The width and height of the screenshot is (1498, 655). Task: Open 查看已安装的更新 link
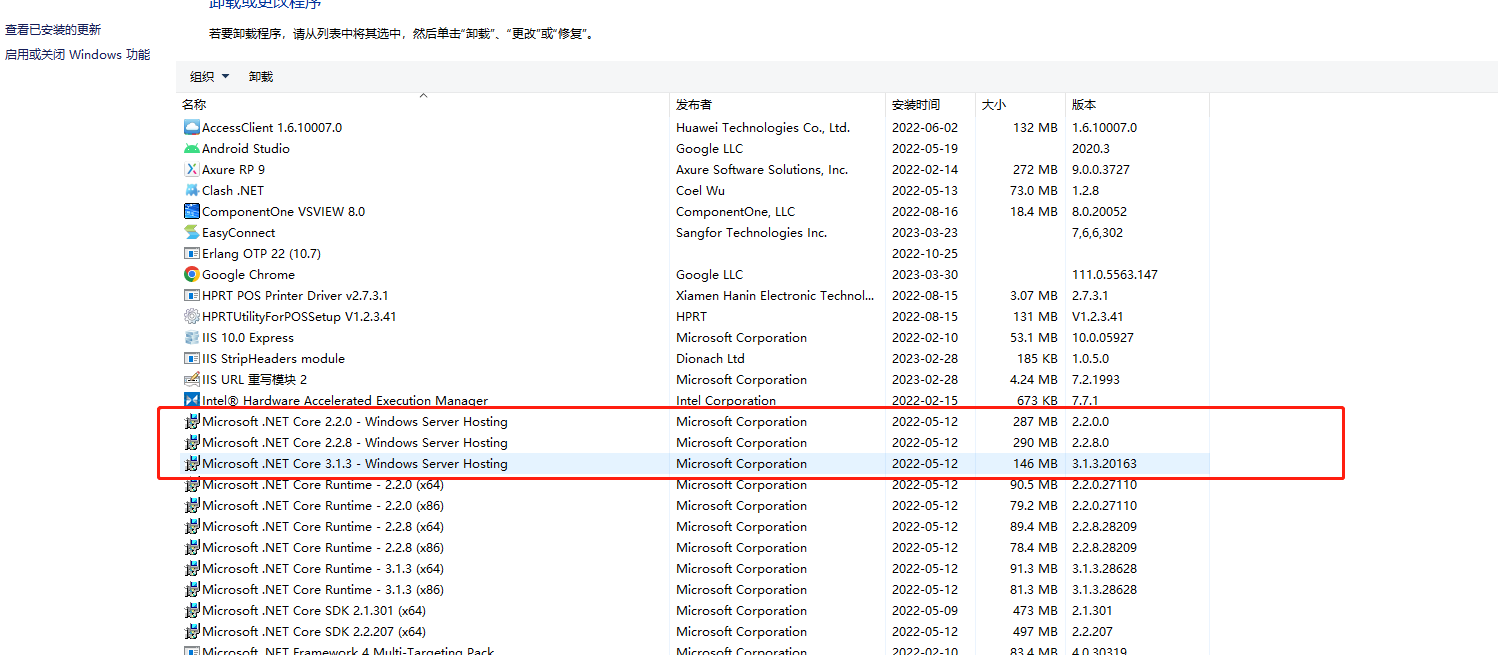tap(53, 30)
